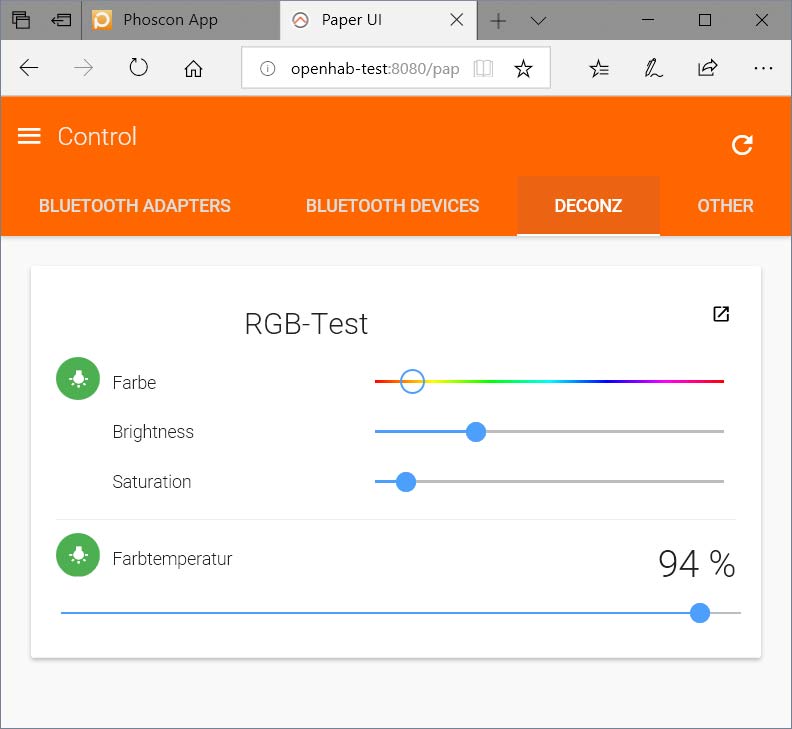792x729 pixels.
Task: Switch to the Bluetooth Adapters tab
Action: [135, 206]
